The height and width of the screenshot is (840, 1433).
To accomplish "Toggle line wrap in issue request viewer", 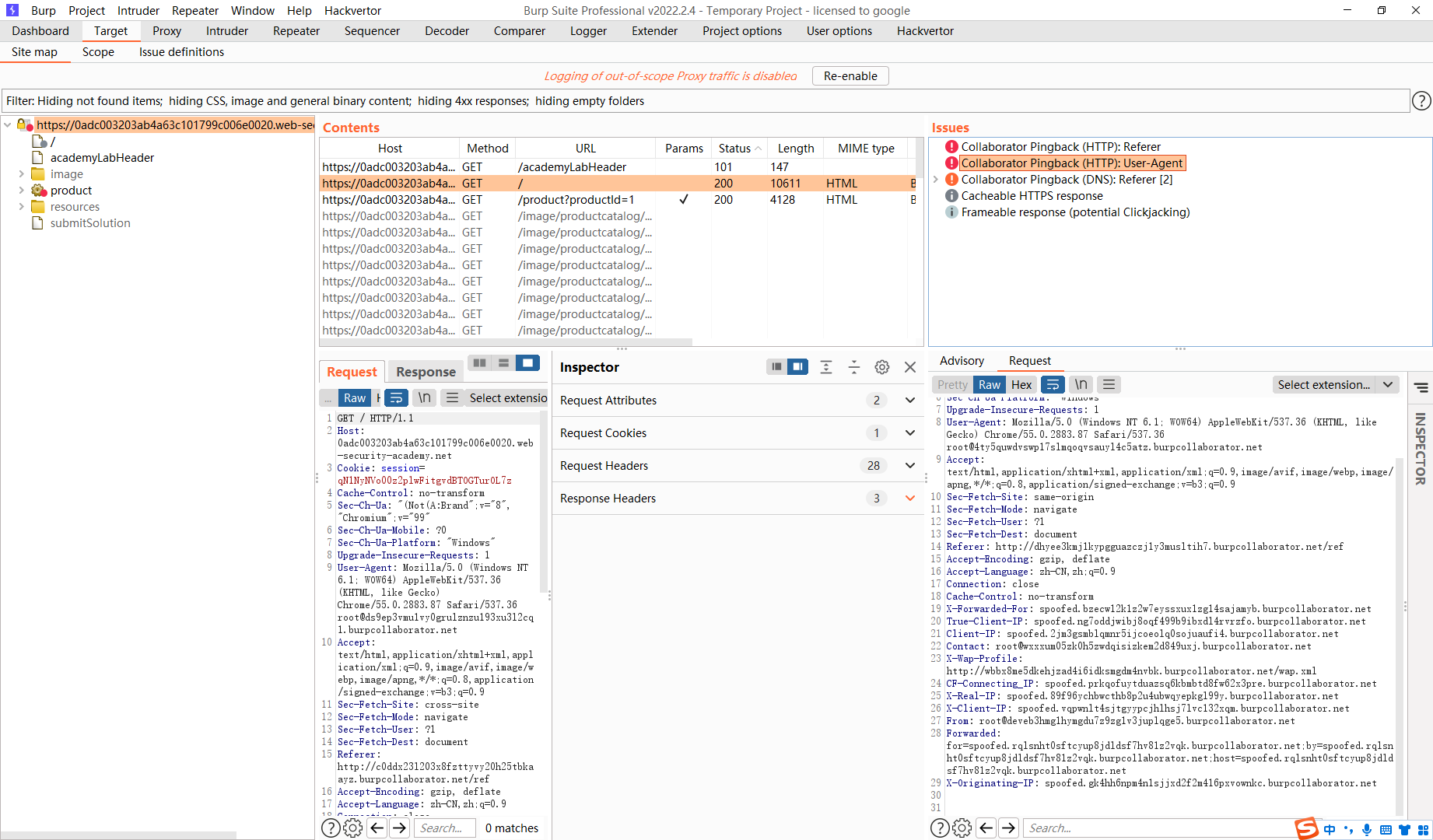I will click(x=1053, y=385).
